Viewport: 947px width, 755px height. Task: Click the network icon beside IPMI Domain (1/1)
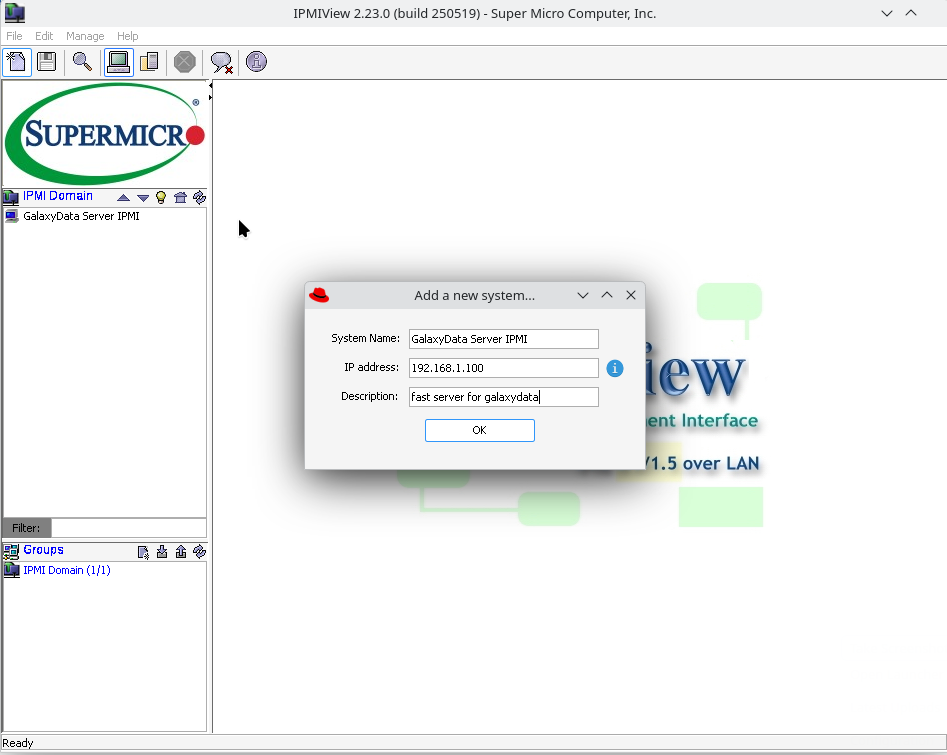click(11, 570)
